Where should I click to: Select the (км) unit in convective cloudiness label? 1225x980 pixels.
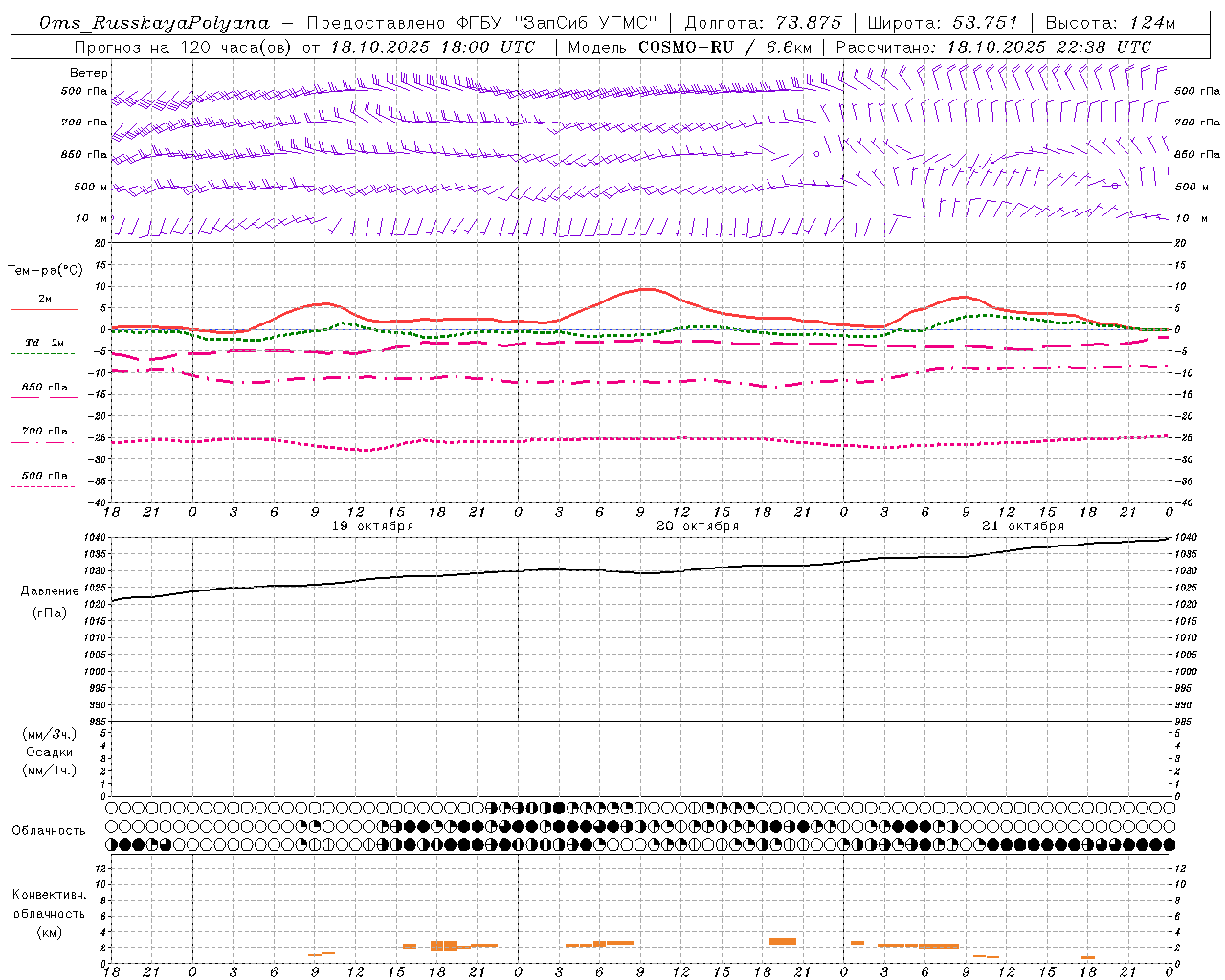(x=50, y=932)
